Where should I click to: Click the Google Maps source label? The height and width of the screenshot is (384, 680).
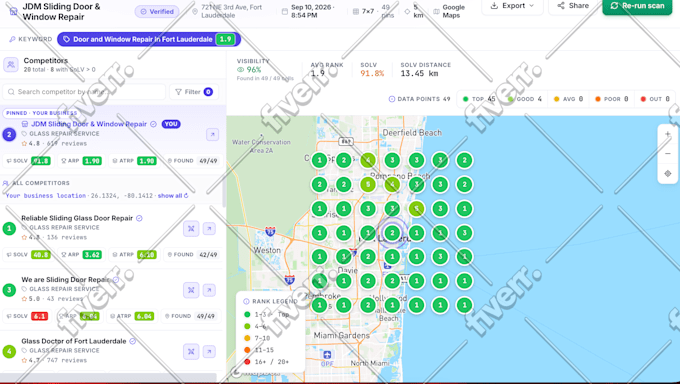pos(453,11)
